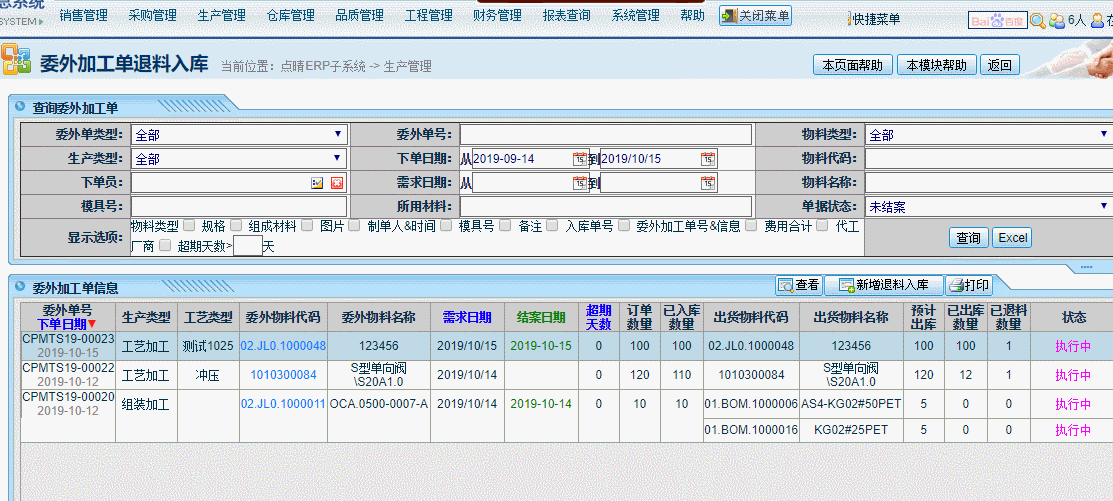This screenshot has height=501, width=1113.
Task: Open calendar picker for 需求日期 start
Action: tap(580, 183)
